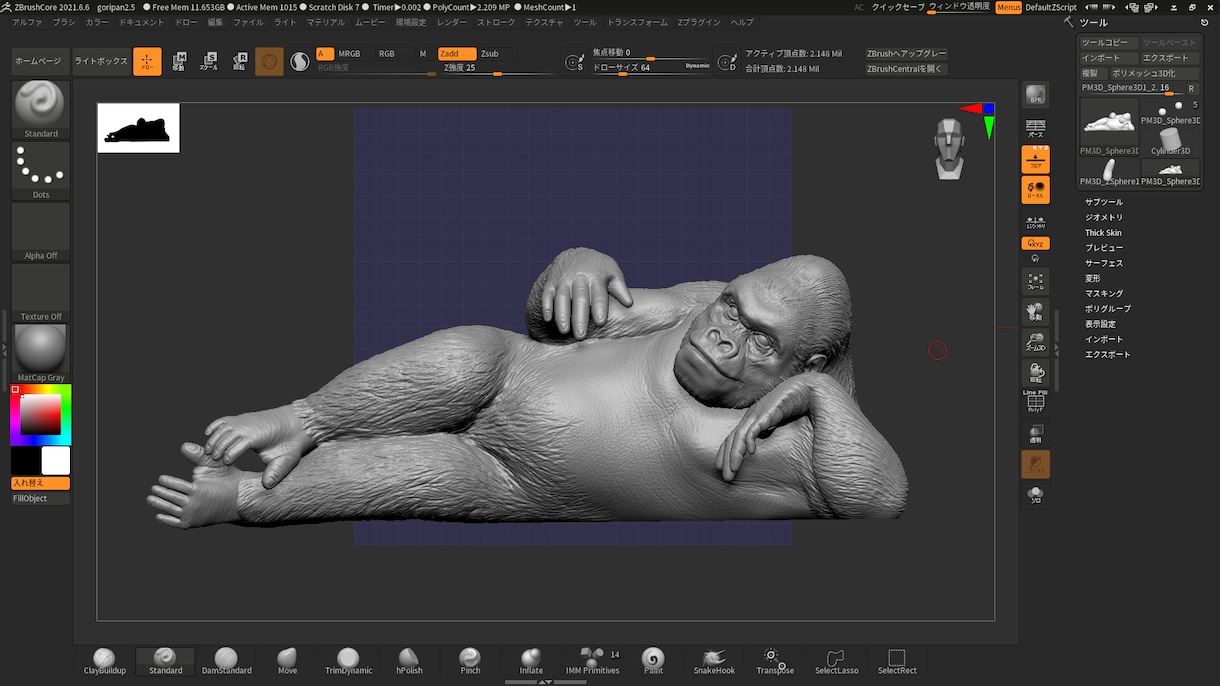This screenshot has height=686, width=1220.
Task: Toggle XYZ rotation mode
Action: 1035,243
